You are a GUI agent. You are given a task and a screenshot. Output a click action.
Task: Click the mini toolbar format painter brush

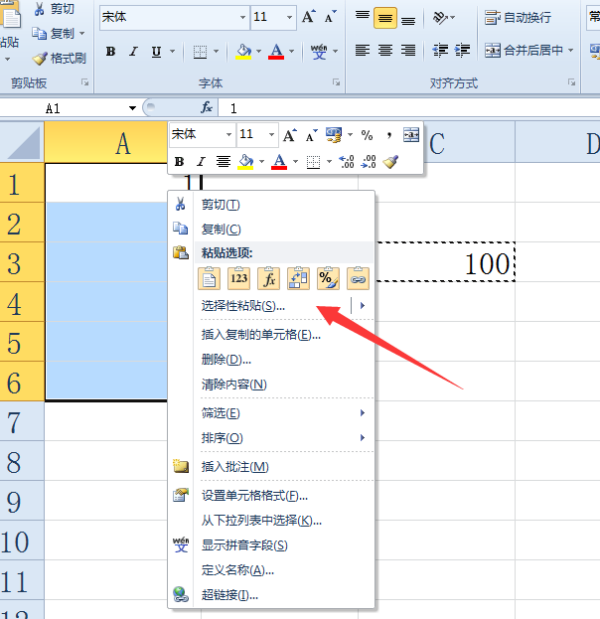[391, 161]
